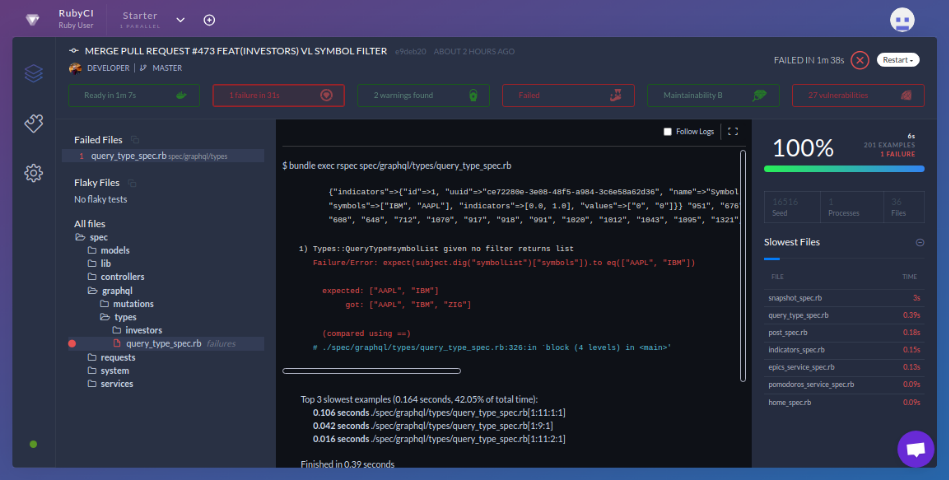Open the user avatar menu
Viewport: 949px width, 480px height.
click(902, 19)
